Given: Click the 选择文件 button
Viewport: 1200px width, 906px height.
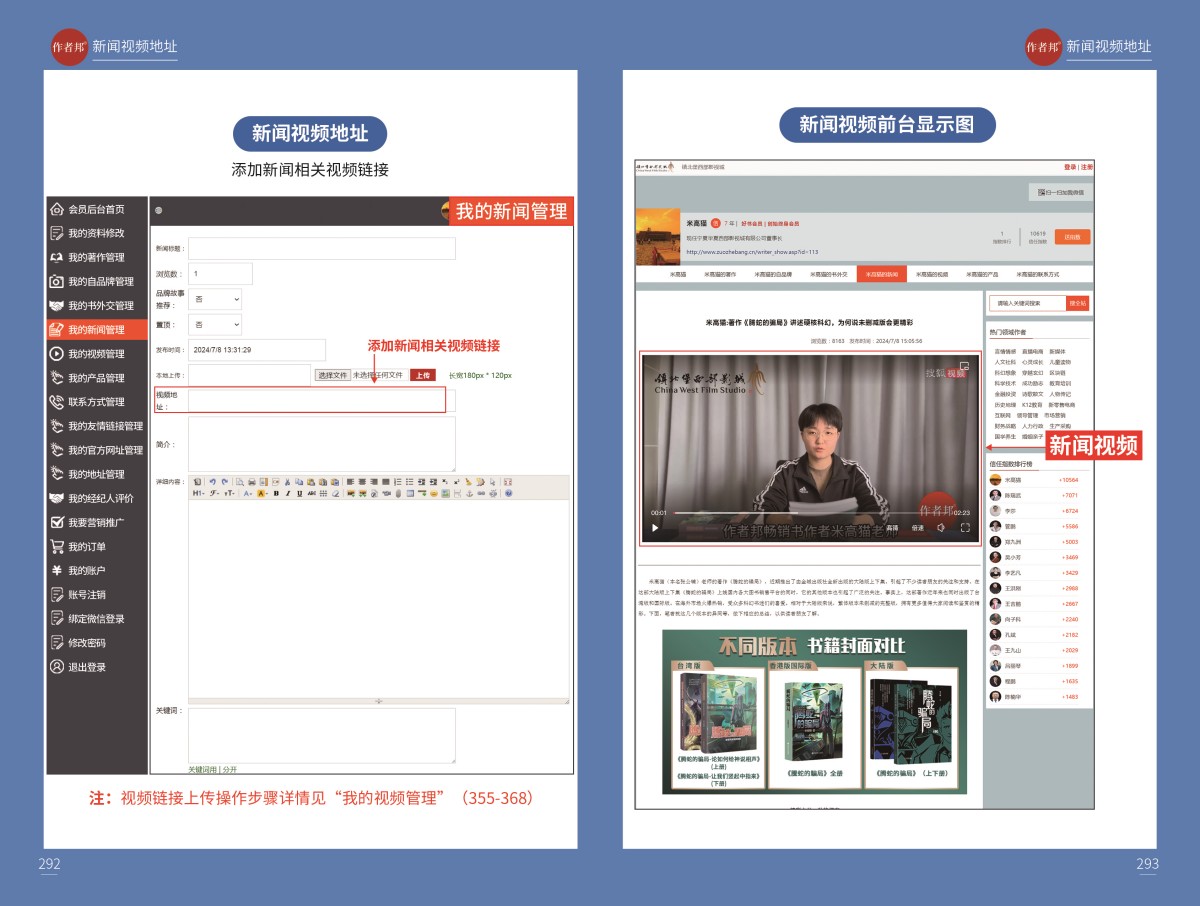Looking at the screenshot, I should coord(333,375).
